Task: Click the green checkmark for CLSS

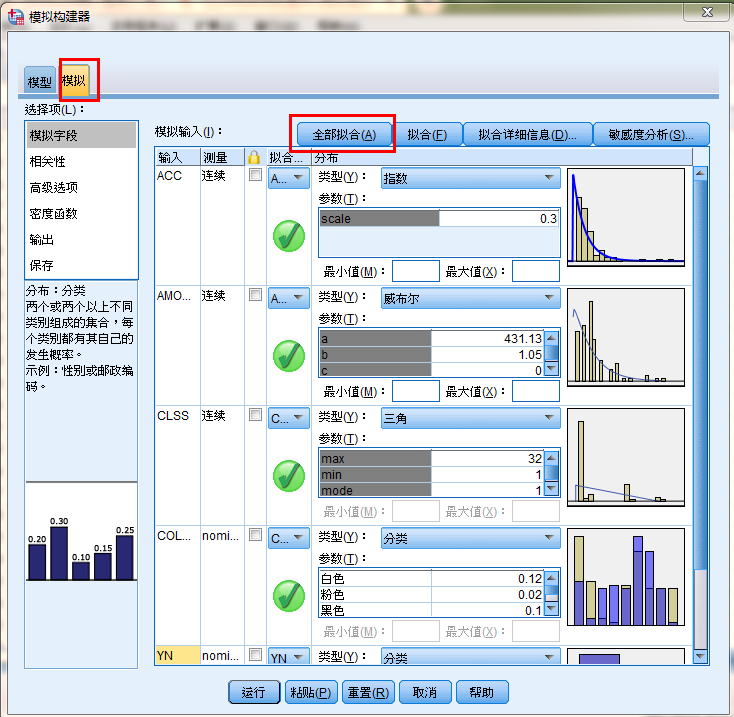Action: [x=289, y=476]
